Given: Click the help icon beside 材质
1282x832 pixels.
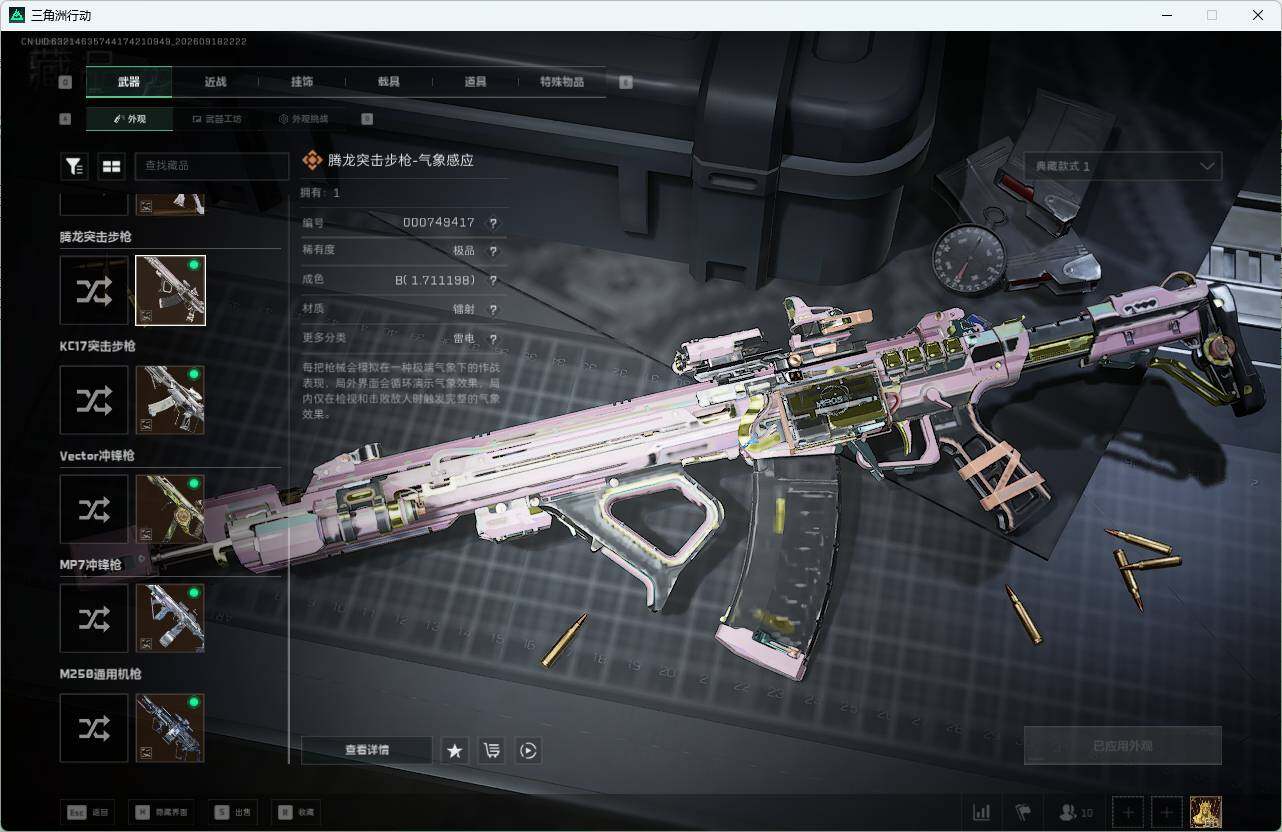Looking at the screenshot, I should pyautogui.click(x=493, y=310).
